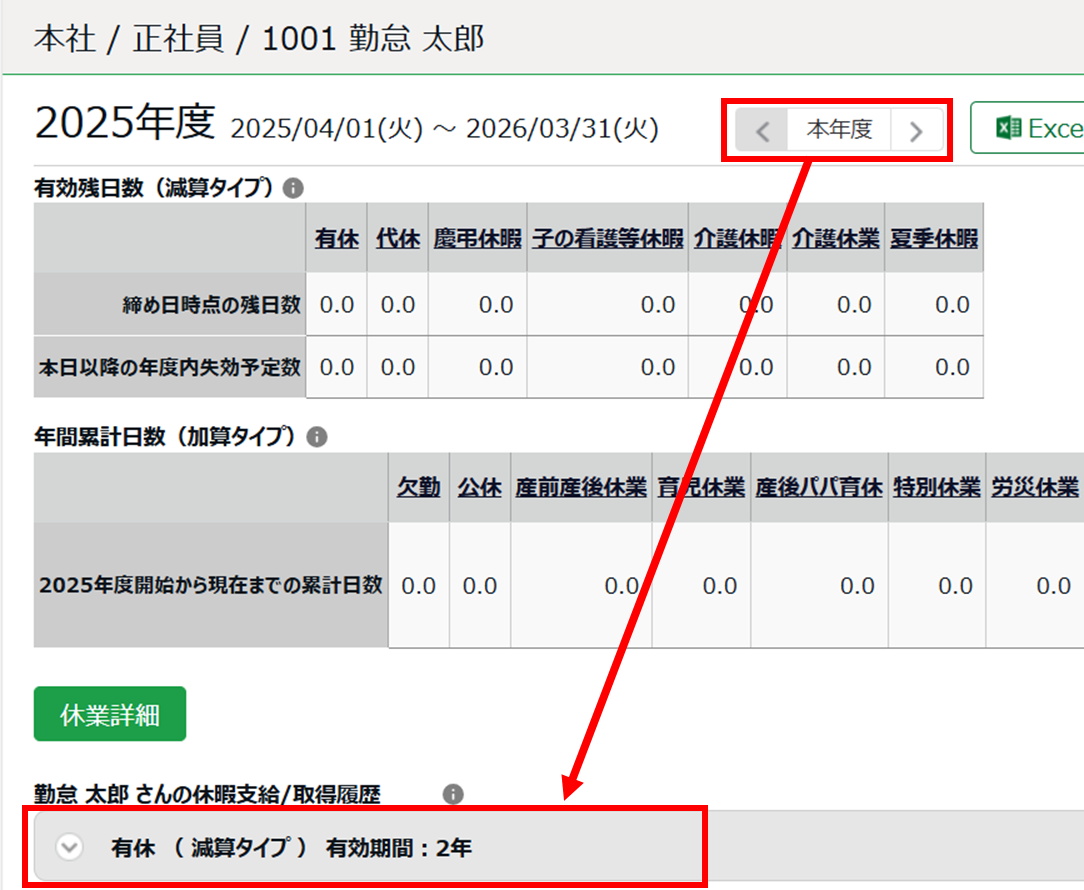Image resolution: width=1084 pixels, height=890 pixels.
Task: Open info icon beside 休暇支給/取得履歴
Action: 453,794
